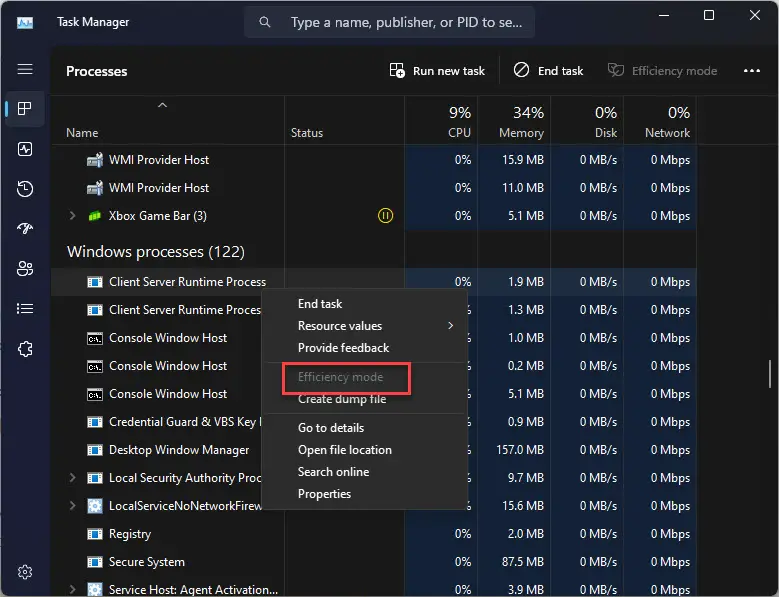The image size is (779, 597).
Task: Open the Details page icon
Action: [25, 309]
